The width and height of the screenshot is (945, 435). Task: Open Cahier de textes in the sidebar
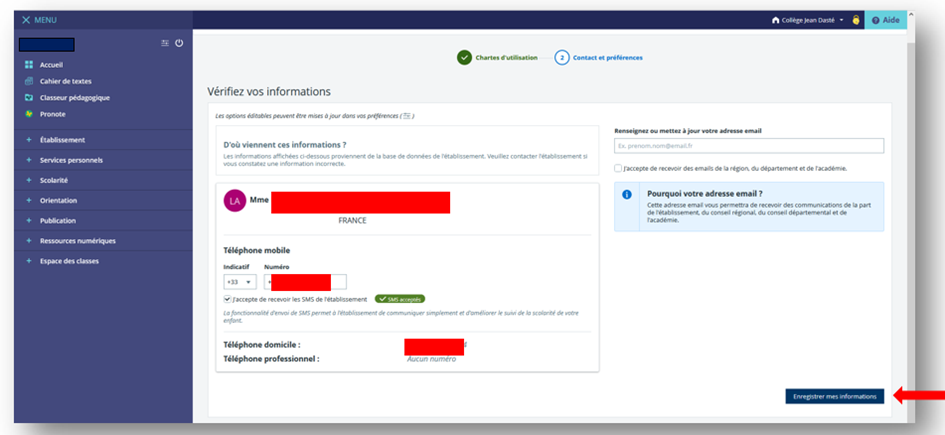(x=65, y=81)
